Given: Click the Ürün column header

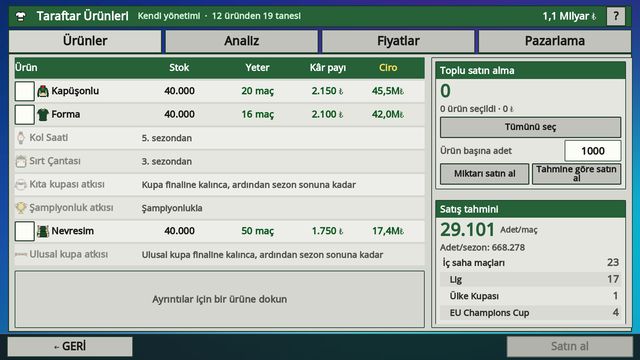Looking at the screenshot, I should (x=26, y=68).
